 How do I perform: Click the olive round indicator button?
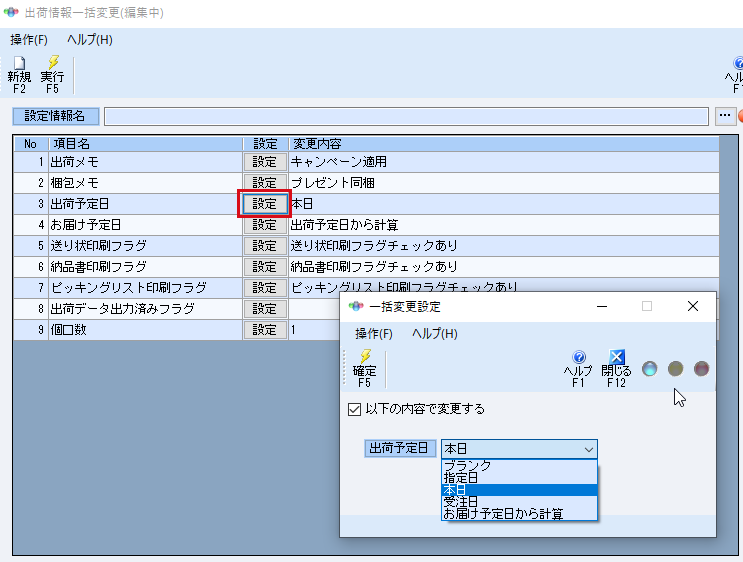(675, 369)
